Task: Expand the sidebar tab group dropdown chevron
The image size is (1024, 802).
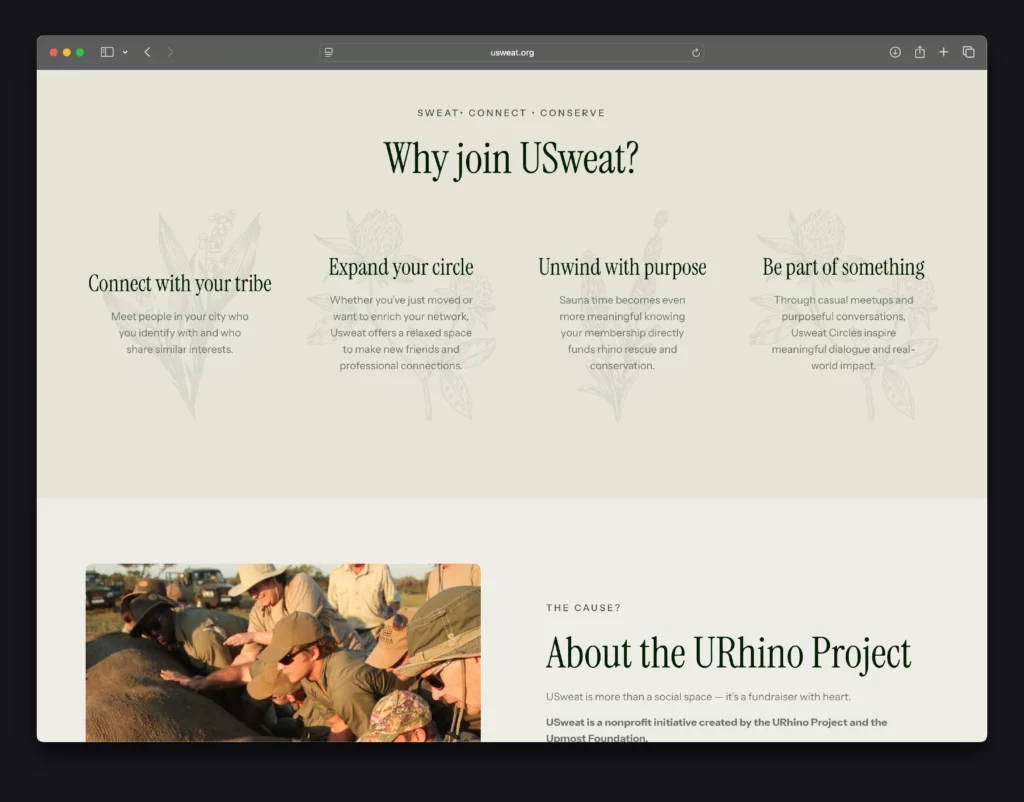Action: (125, 52)
